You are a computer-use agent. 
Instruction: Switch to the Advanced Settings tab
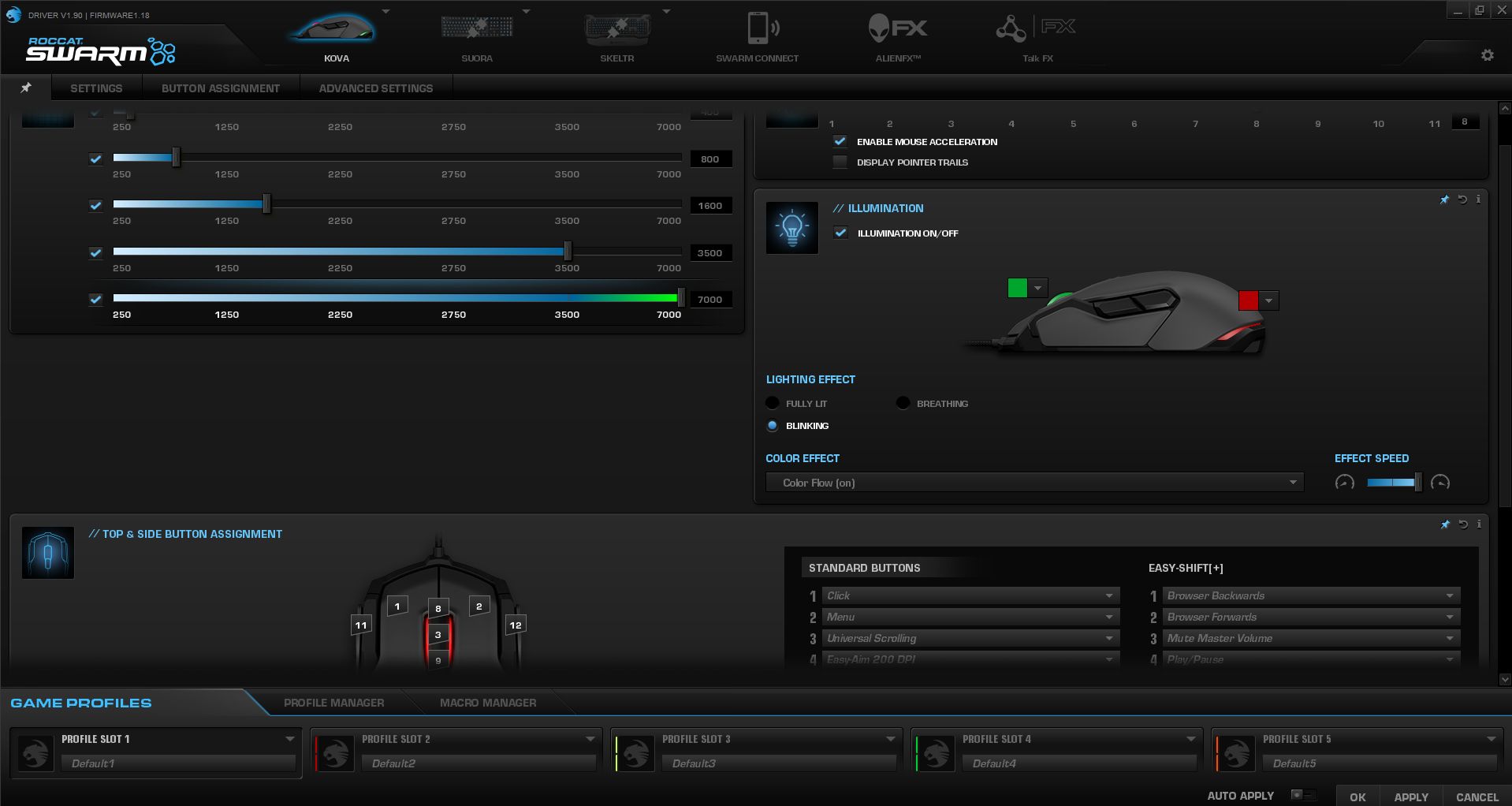tap(376, 88)
